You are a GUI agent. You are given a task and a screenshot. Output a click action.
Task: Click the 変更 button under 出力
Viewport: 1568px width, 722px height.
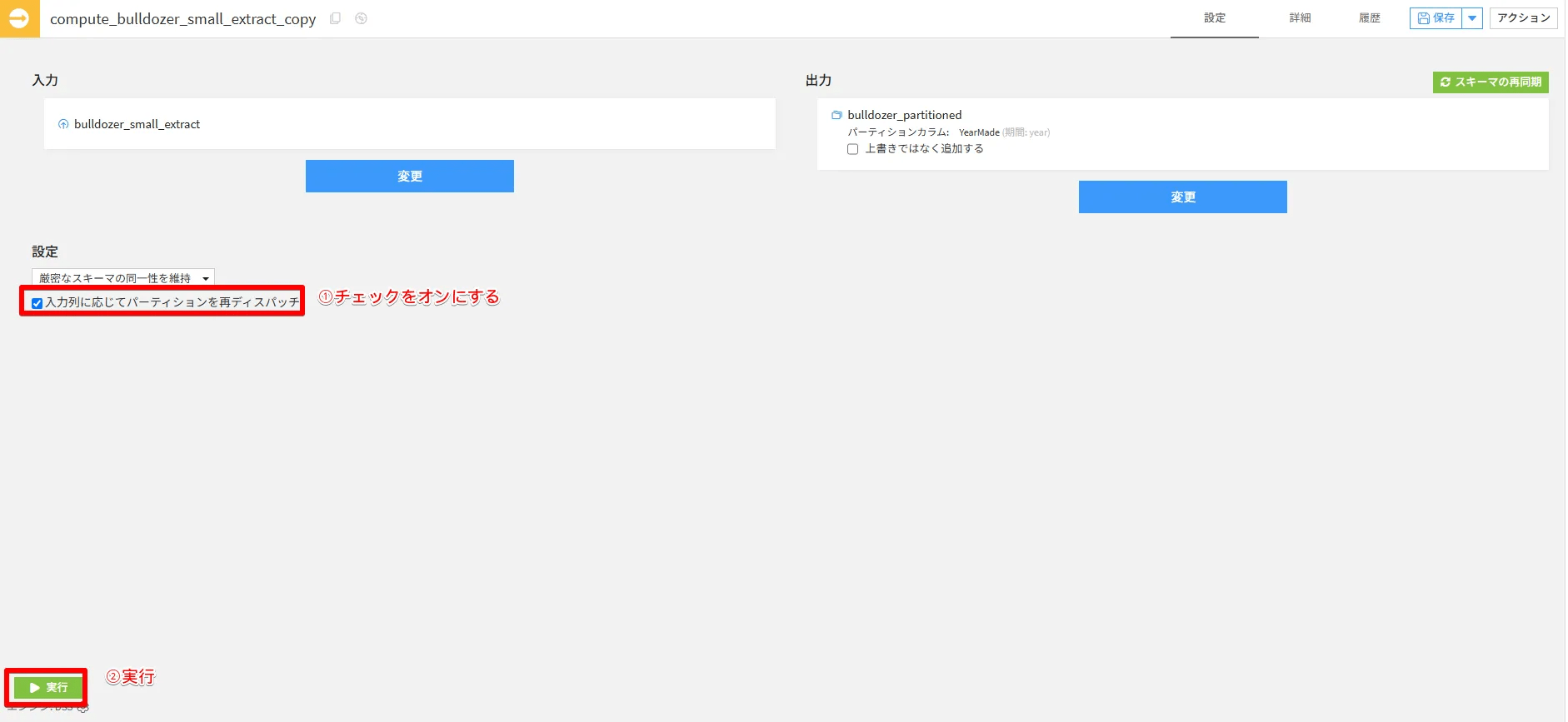tap(1183, 197)
